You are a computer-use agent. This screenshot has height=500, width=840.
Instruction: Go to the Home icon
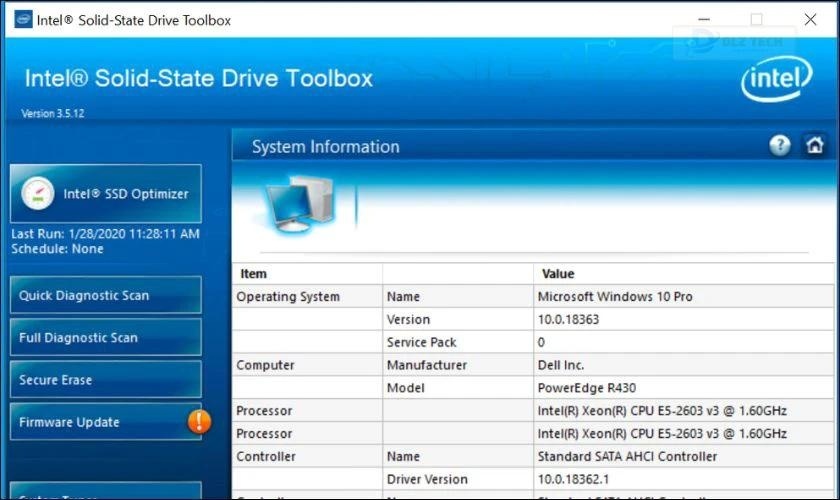pyautogui.click(x=814, y=145)
